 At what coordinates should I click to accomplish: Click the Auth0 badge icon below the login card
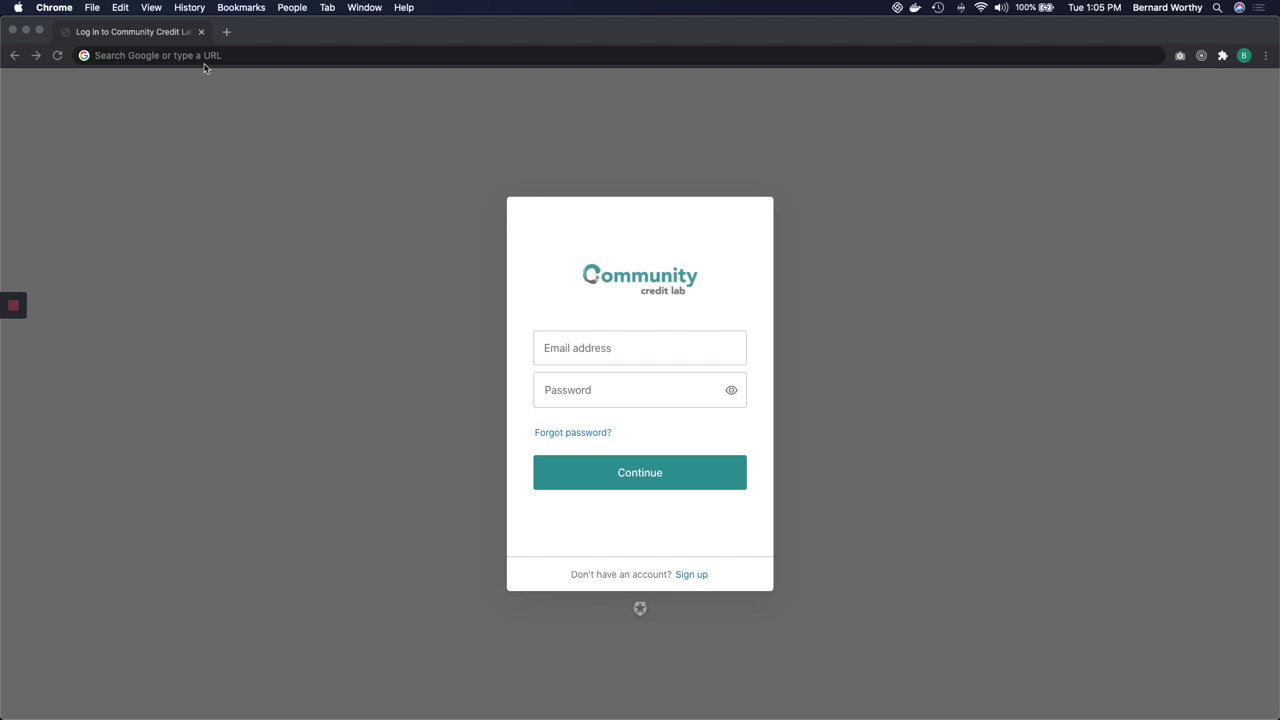click(640, 609)
